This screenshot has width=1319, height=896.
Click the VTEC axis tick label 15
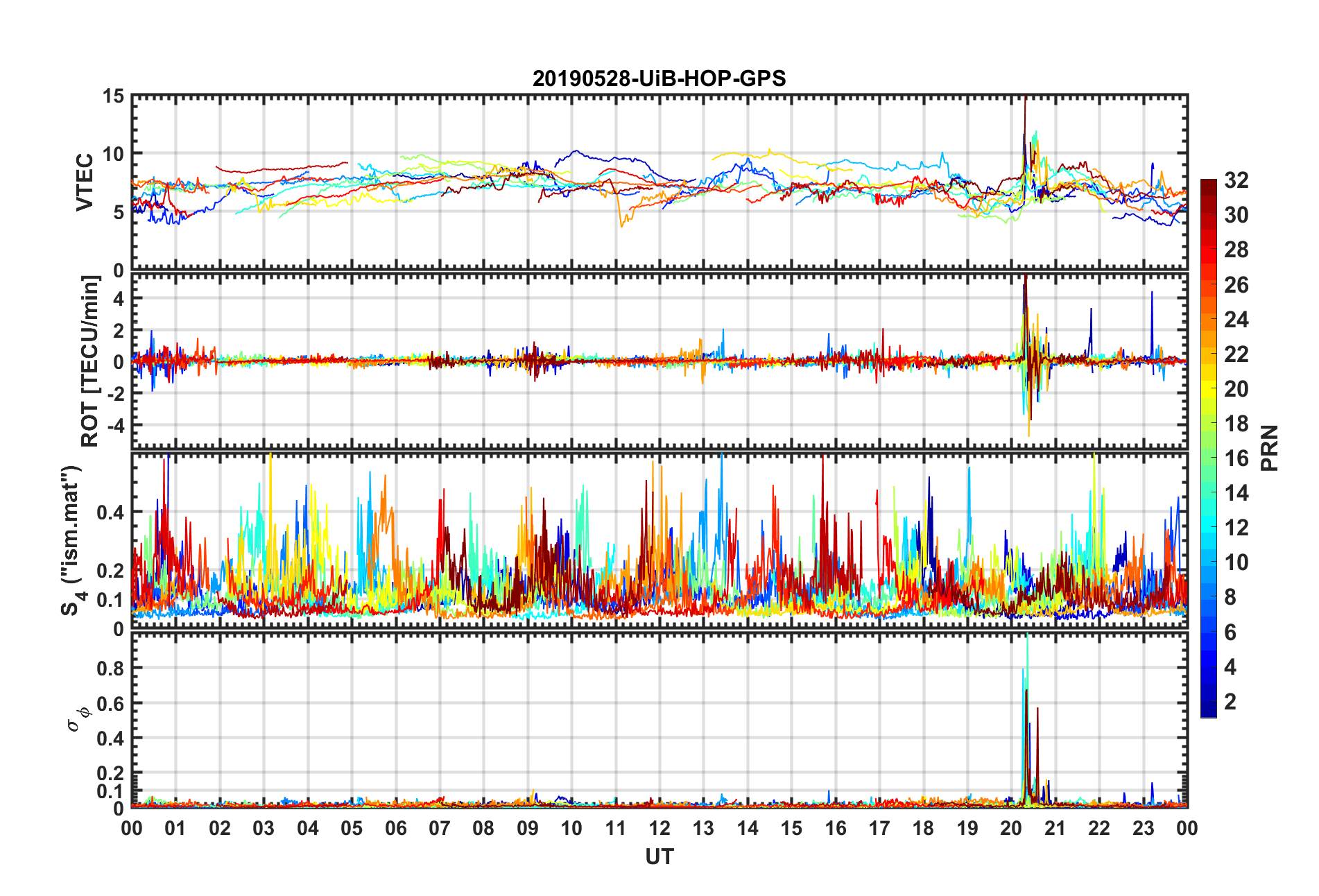113,96
